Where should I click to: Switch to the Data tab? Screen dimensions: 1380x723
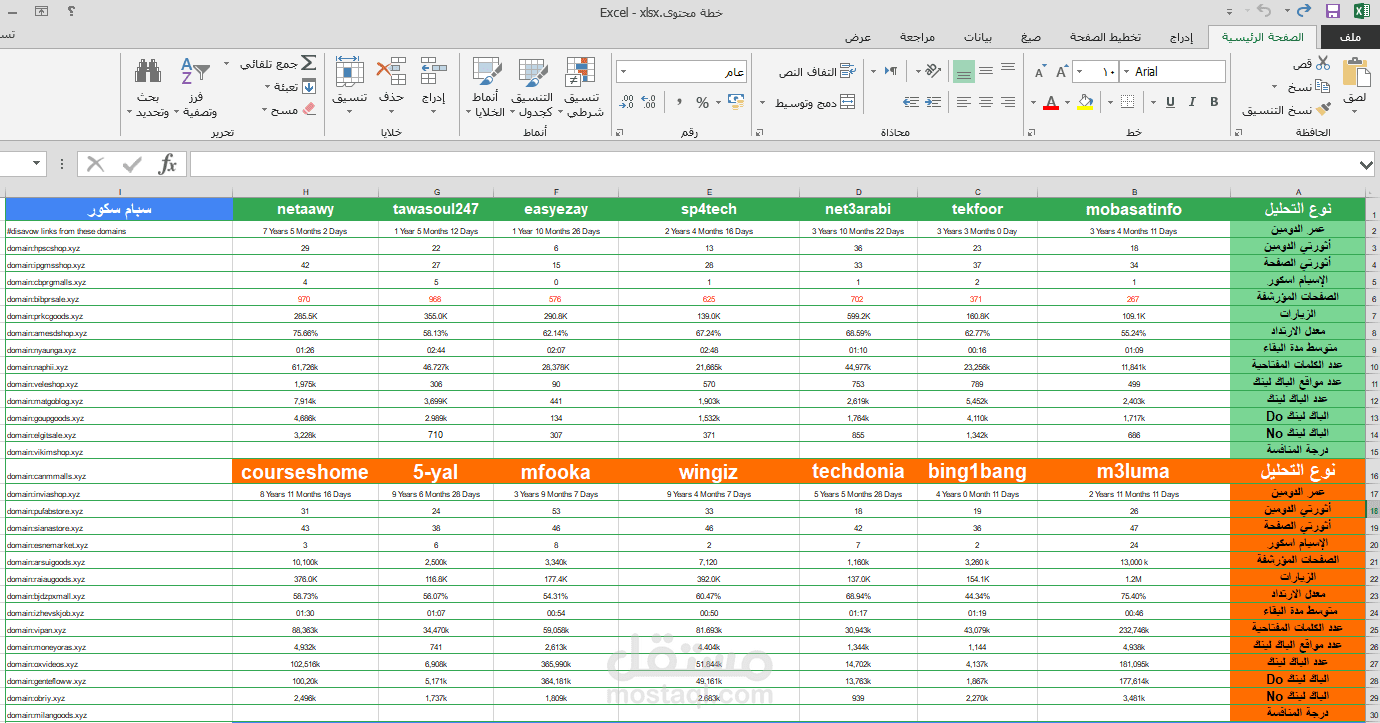click(978, 37)
